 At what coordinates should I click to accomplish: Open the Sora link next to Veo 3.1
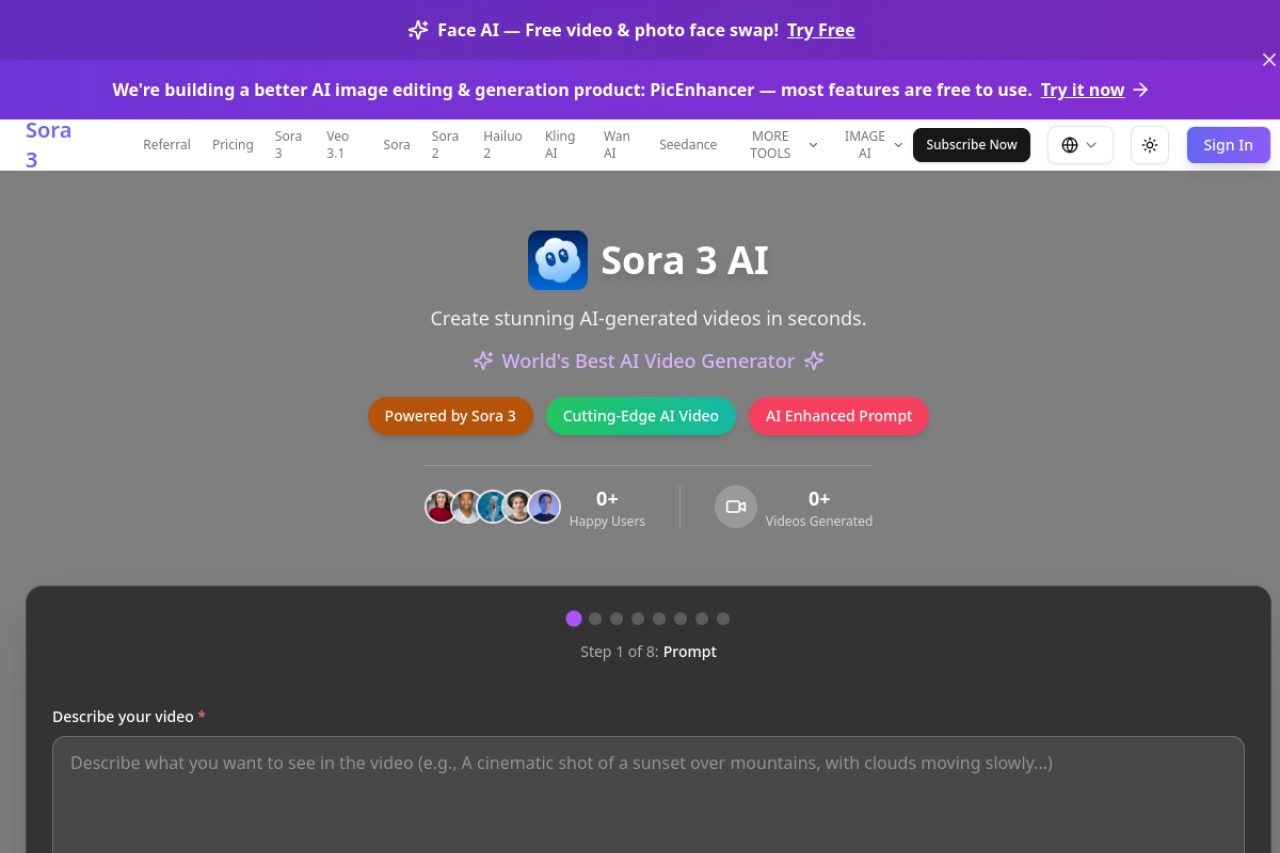(x=397, y=145)
